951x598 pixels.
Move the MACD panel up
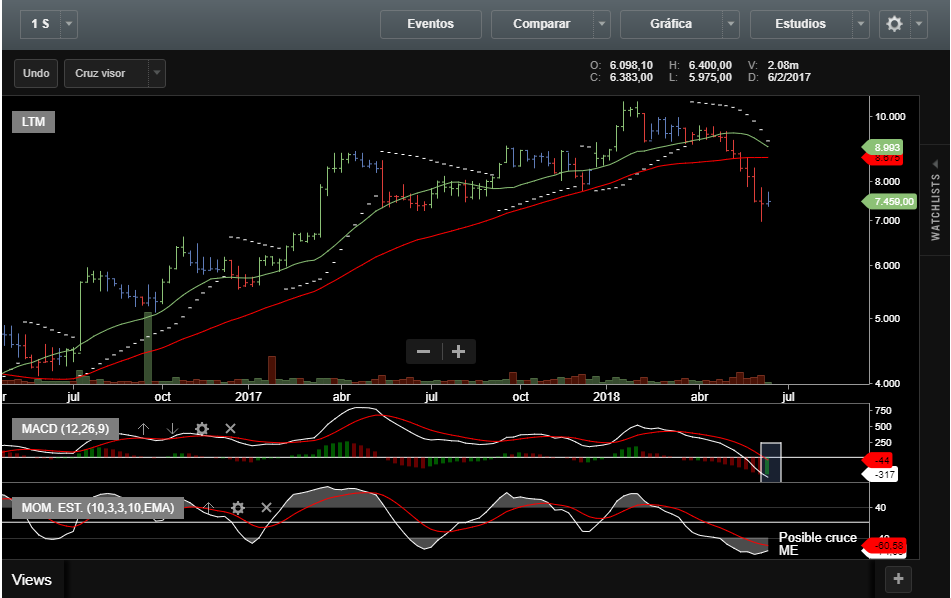143,429
